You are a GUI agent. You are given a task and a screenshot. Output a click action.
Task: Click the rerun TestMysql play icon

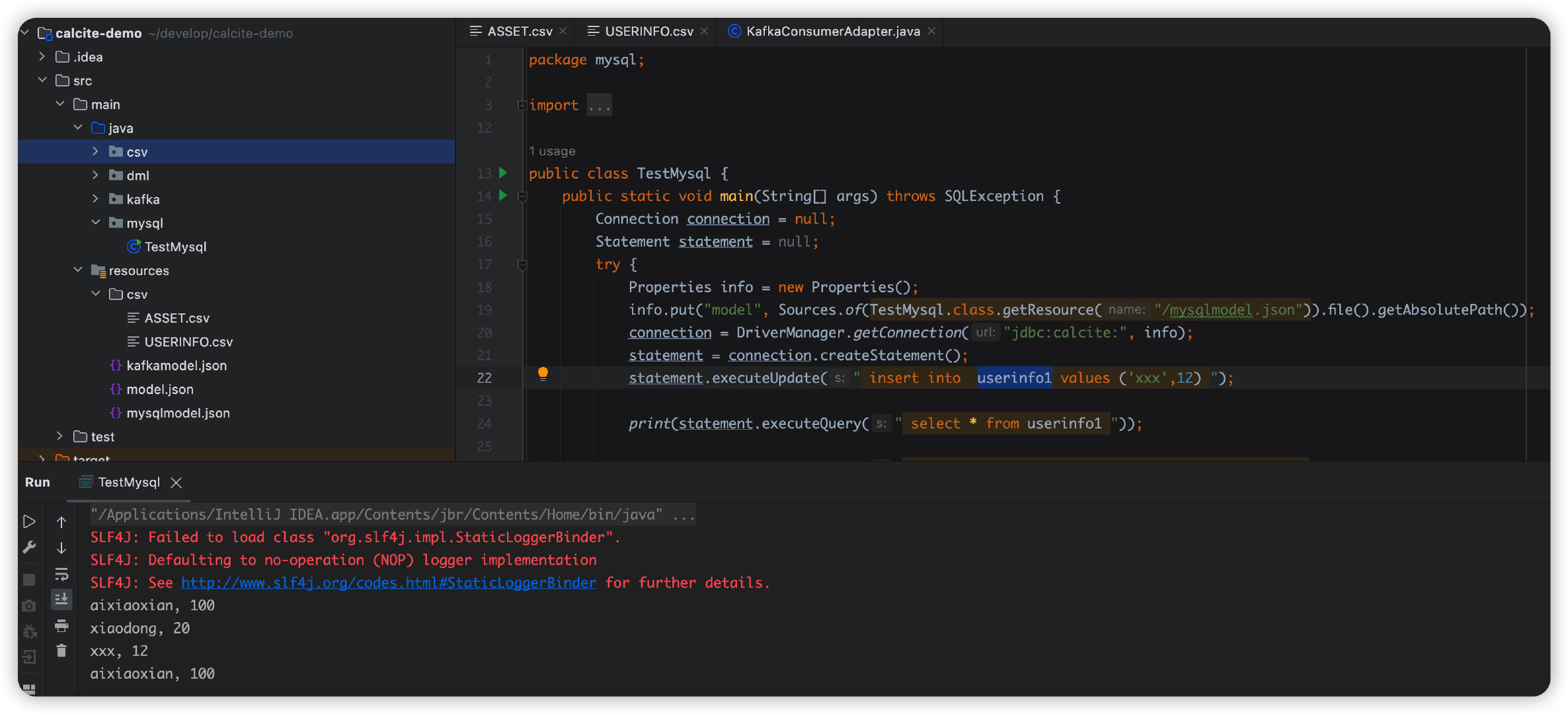pyautogui.click(x=29, y=522)
